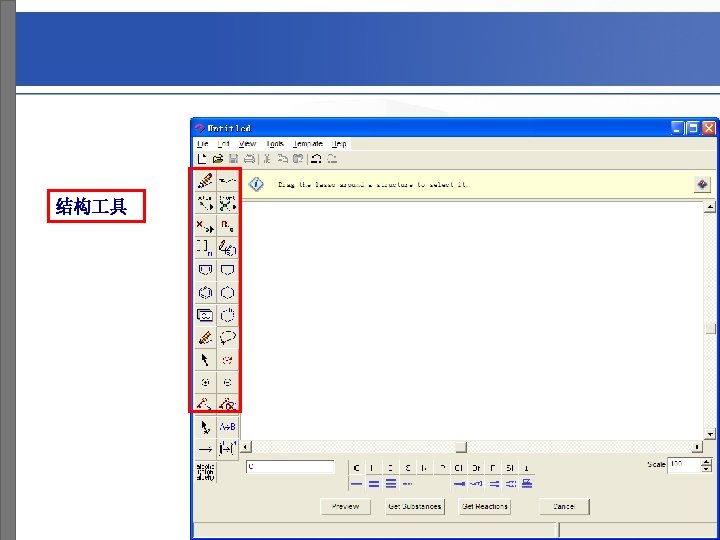Select the positive charge tool
The width and height of the screenshot is (720, 540).
(x=205, y=382)
